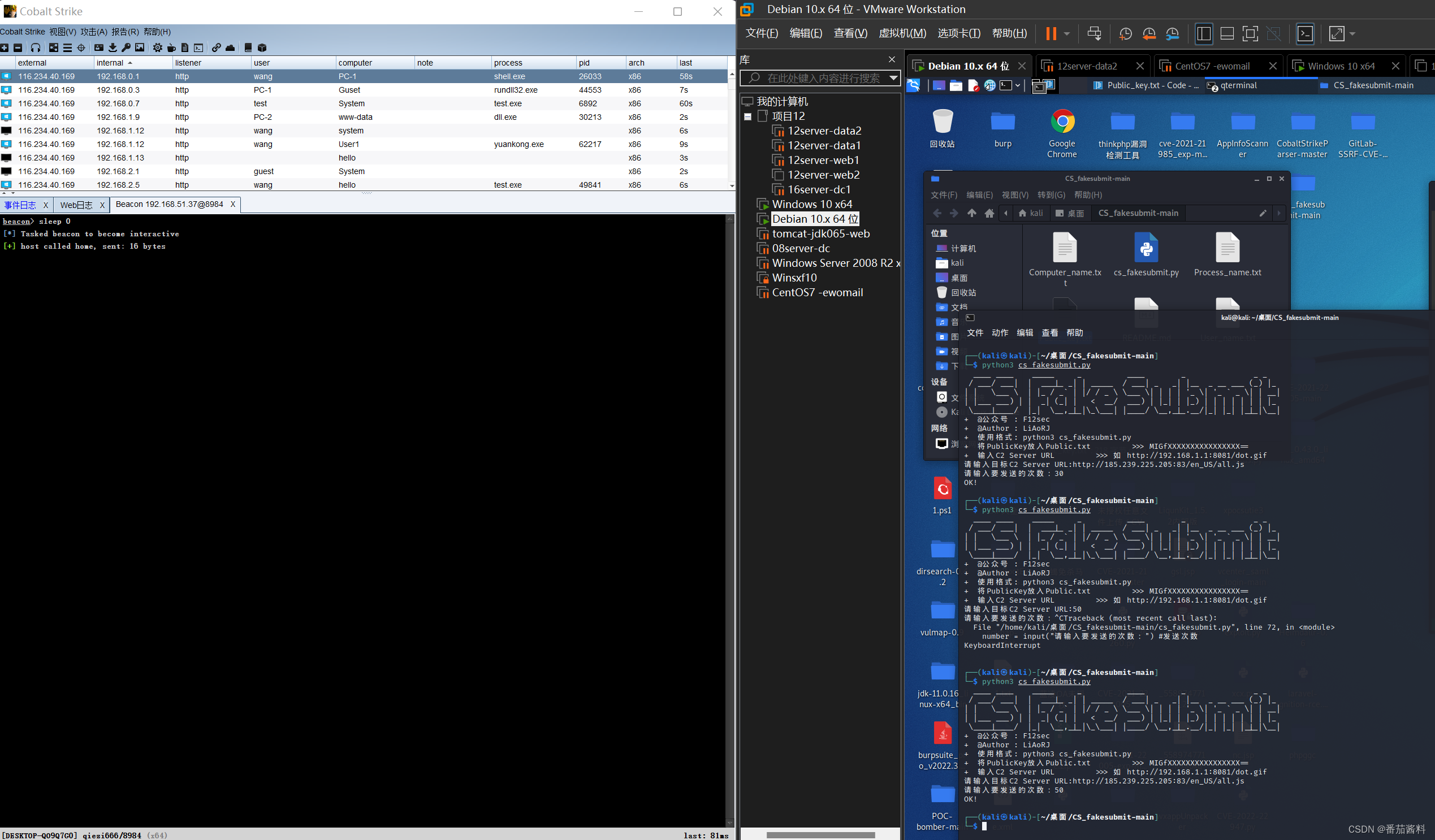
Task: Click the horizontal scrollbar under VMware library
Action: 820,835
